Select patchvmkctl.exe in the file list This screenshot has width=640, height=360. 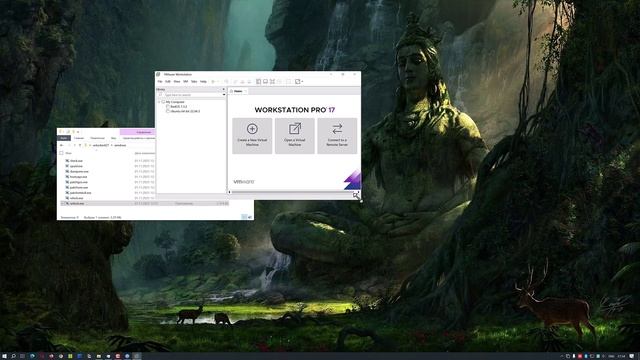(x=80, y=193)
